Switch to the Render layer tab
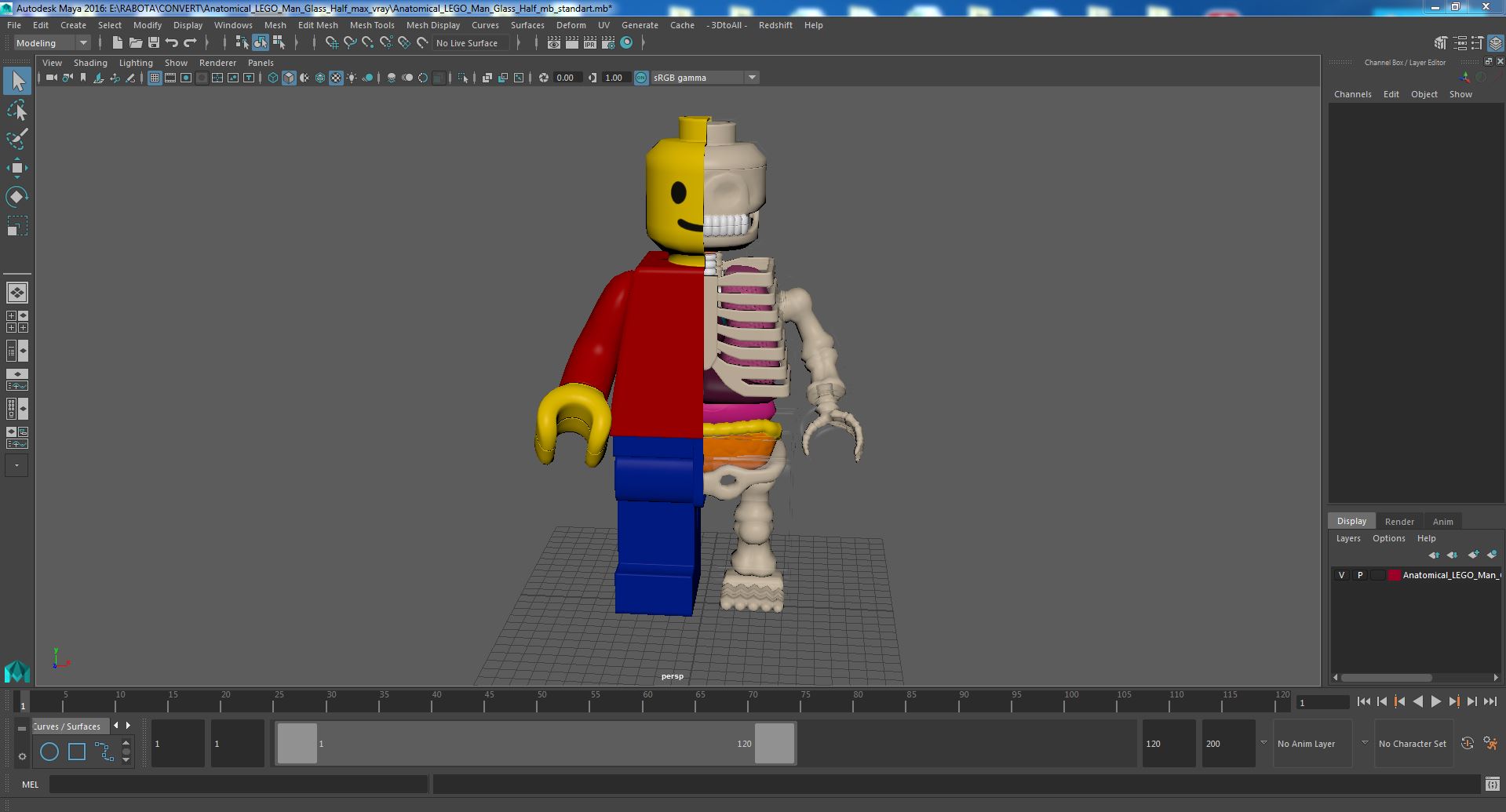The image size is (1506, 812). pos(1399,522)
